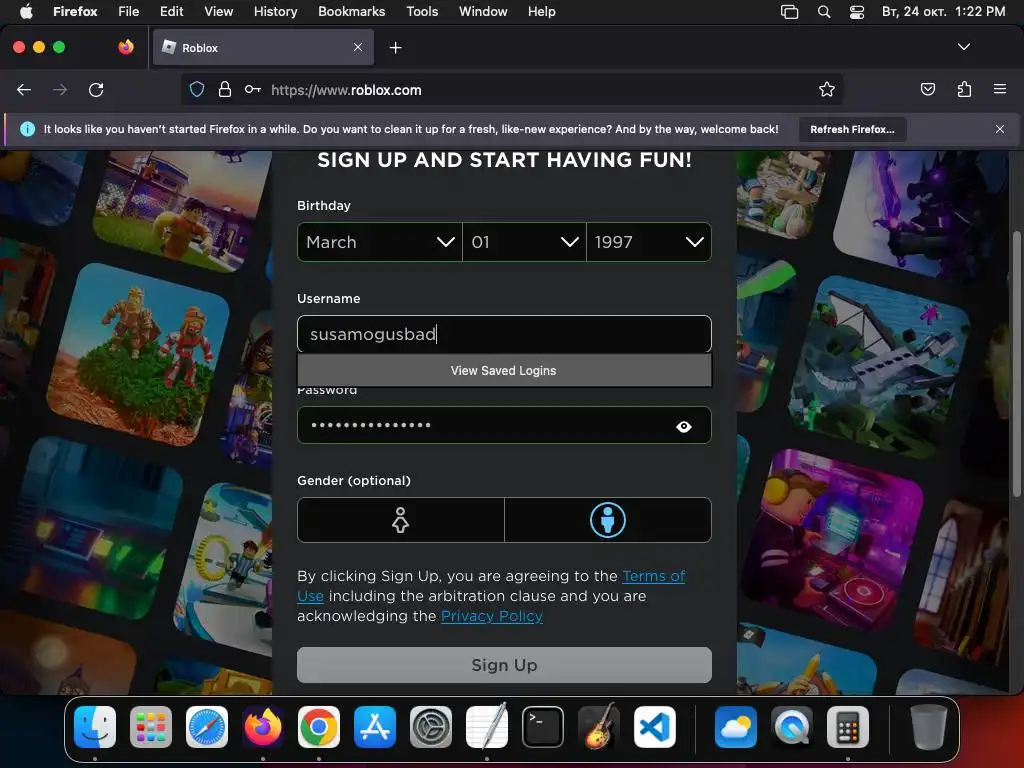Viewport: 1024px width, 768px height.
Task: Open the Help menu
Action: pyautogui.click(x=541, y=12)
